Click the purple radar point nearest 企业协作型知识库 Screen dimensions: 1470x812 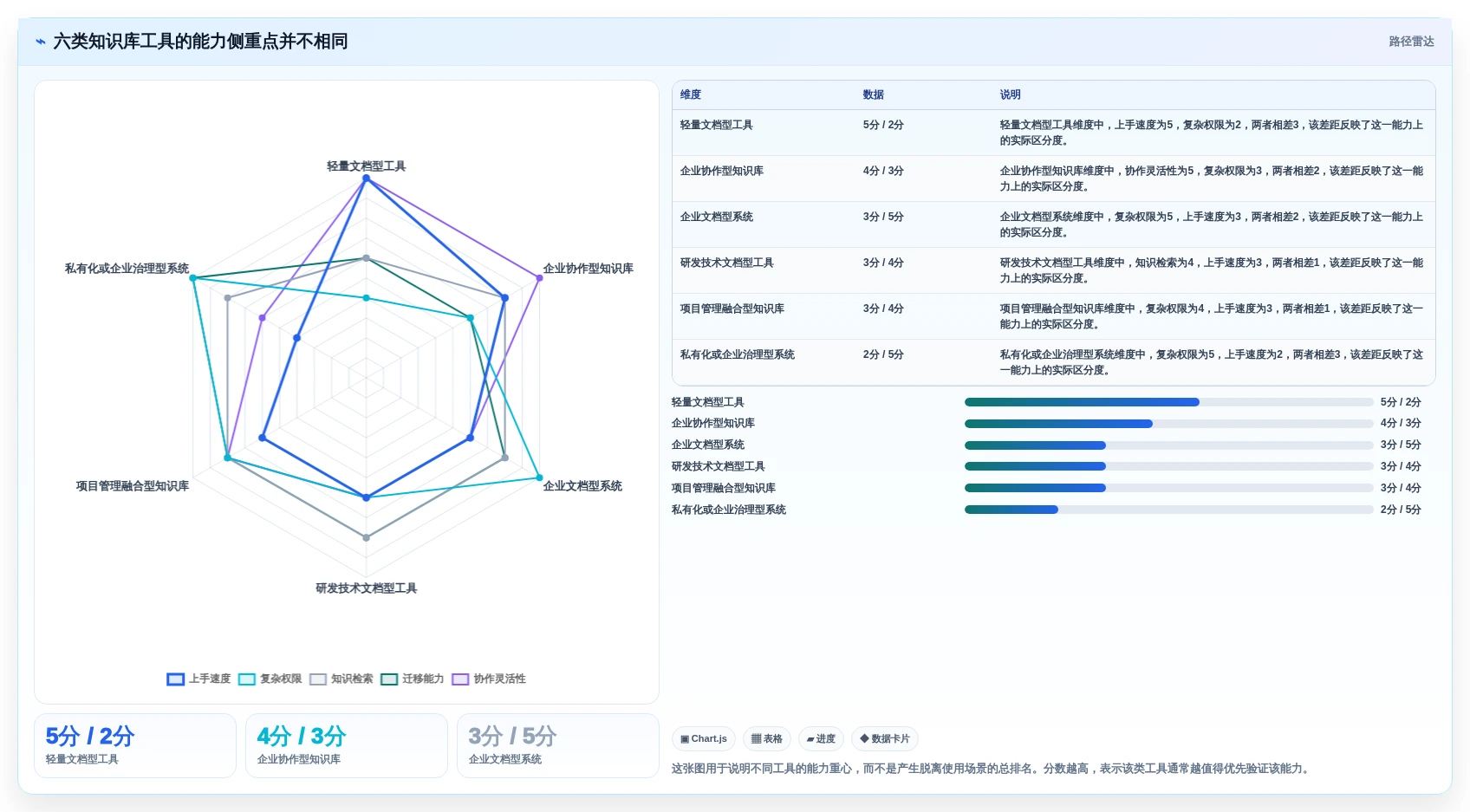click(539, 278)
